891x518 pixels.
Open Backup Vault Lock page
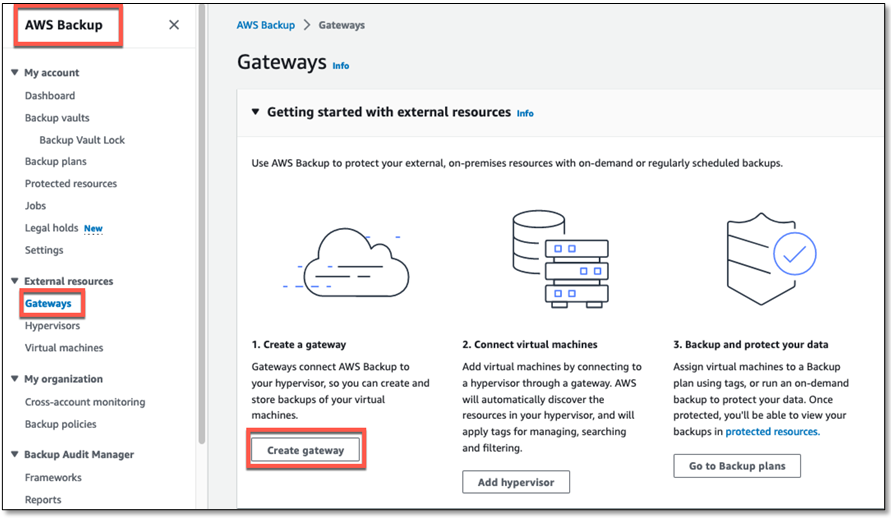(82, 140)
